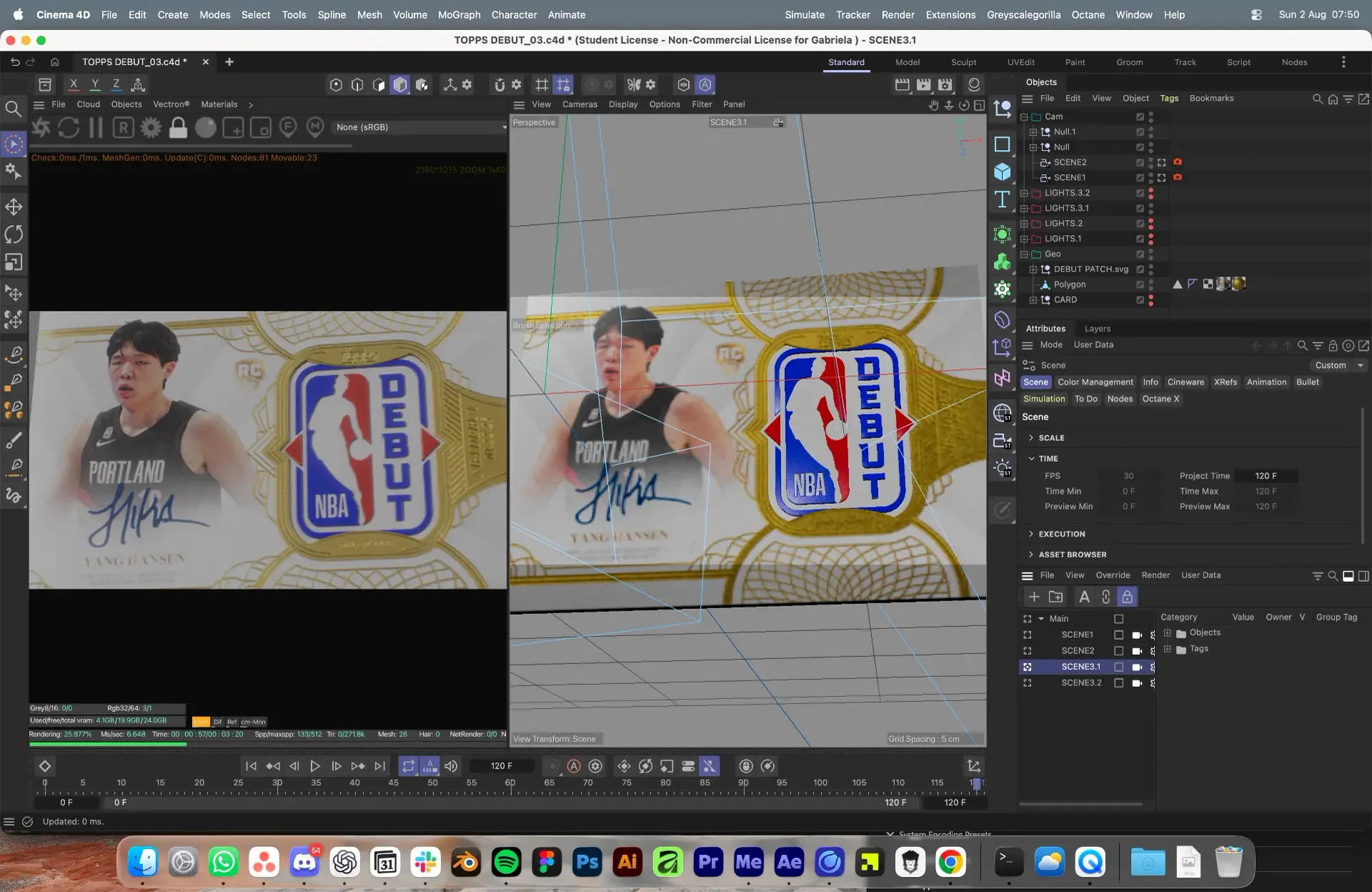The width and height of the screenshot is (1372, 892).
Task: Add a Text spline object
Action: coord(1003,199)
